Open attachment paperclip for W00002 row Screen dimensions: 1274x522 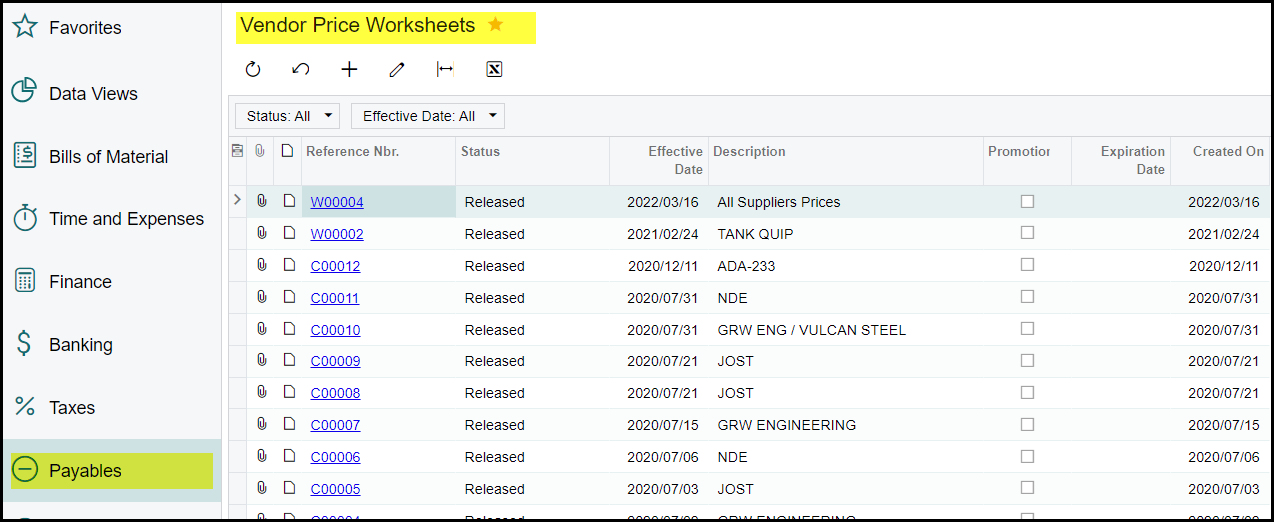(261, 233)
